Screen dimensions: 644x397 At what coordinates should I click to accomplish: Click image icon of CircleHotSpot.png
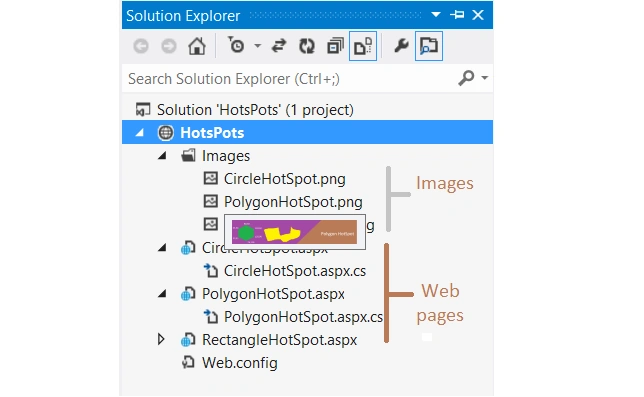click(211, 178)
